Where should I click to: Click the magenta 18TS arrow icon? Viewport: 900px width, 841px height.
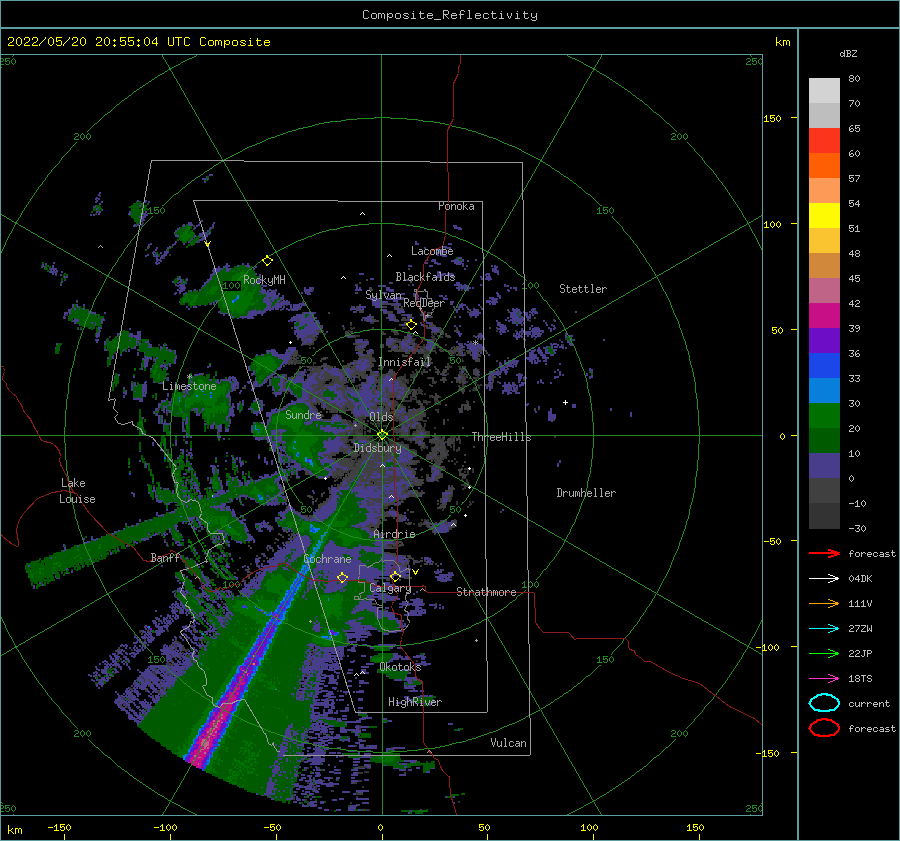click(x=824, y=679)
